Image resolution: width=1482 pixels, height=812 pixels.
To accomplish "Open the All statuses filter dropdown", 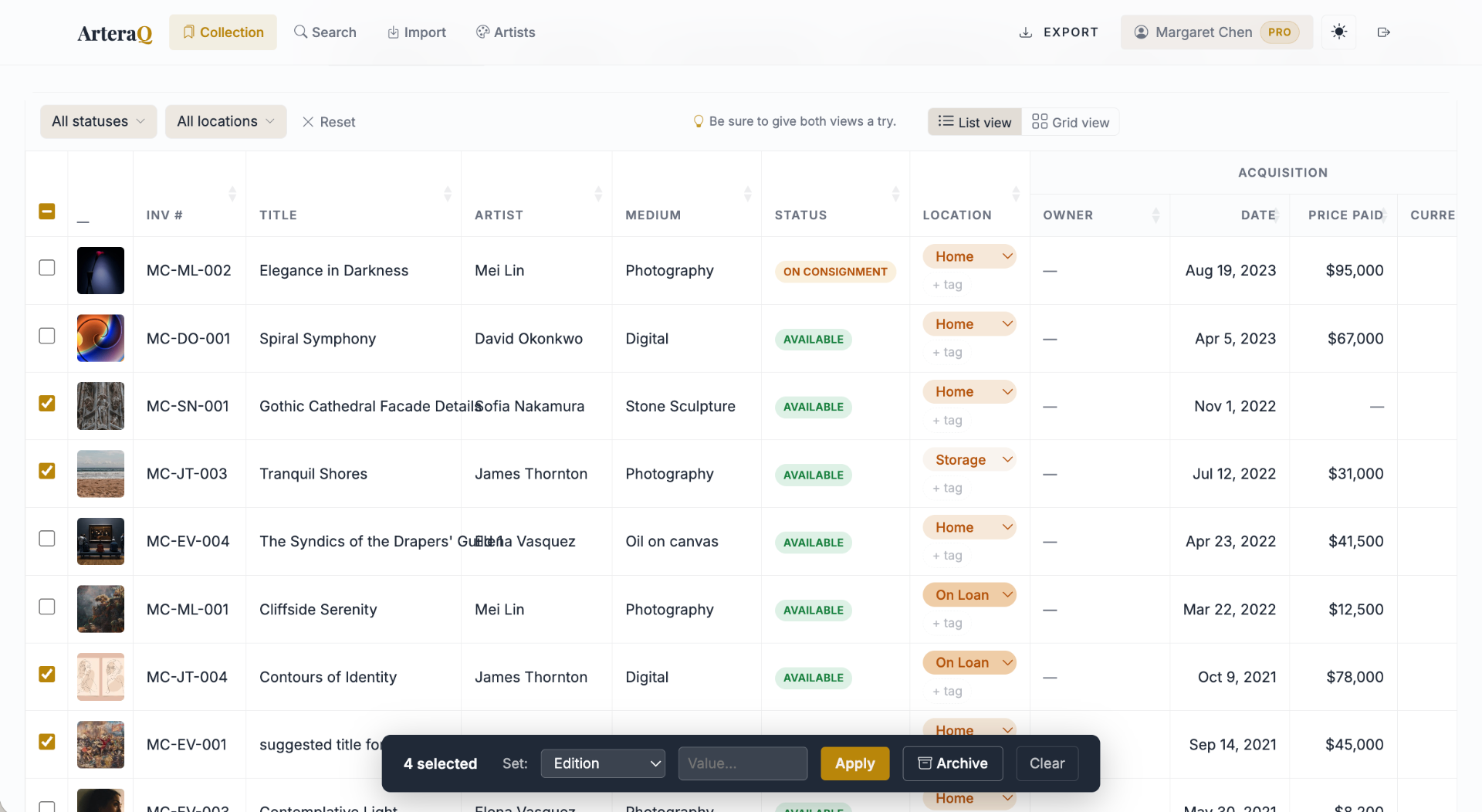I will click(97, 121).
